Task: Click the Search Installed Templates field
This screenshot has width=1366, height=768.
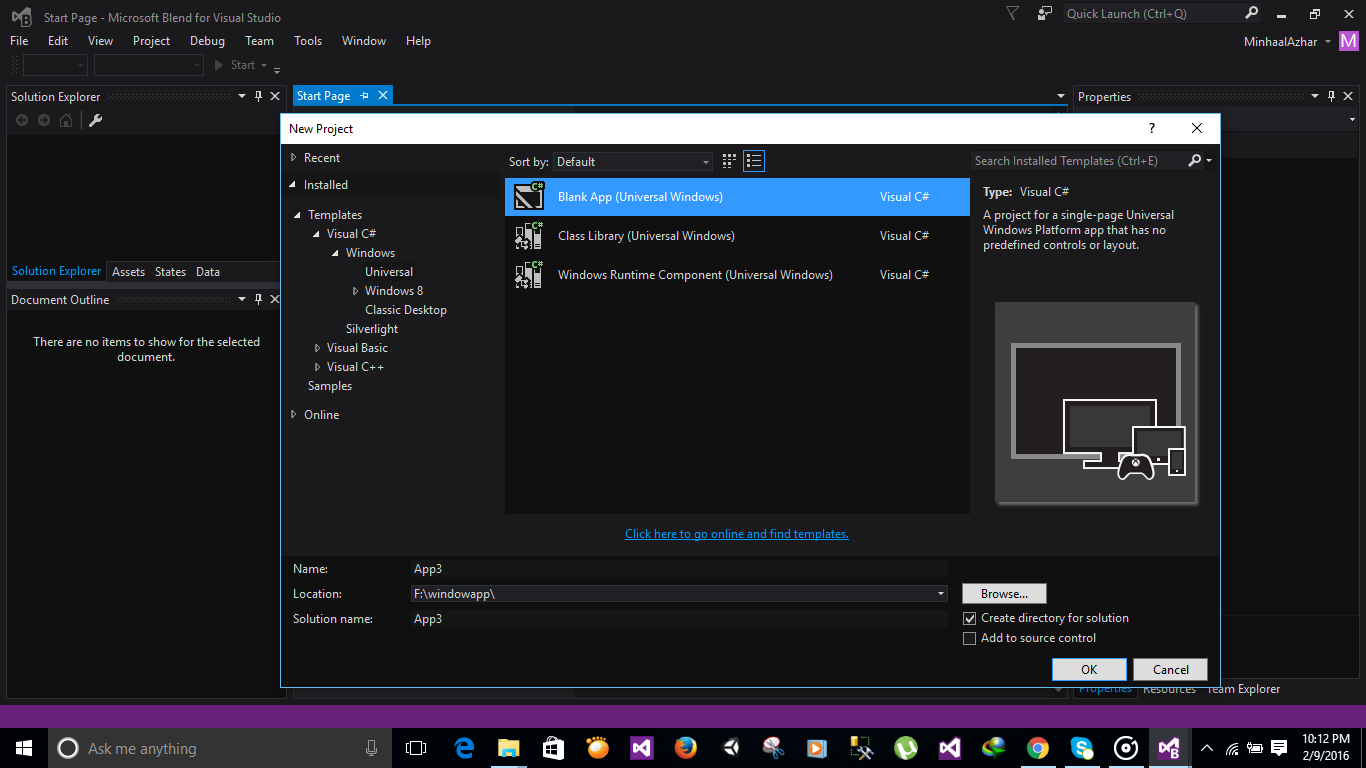Action: (x=1079, y=161)
